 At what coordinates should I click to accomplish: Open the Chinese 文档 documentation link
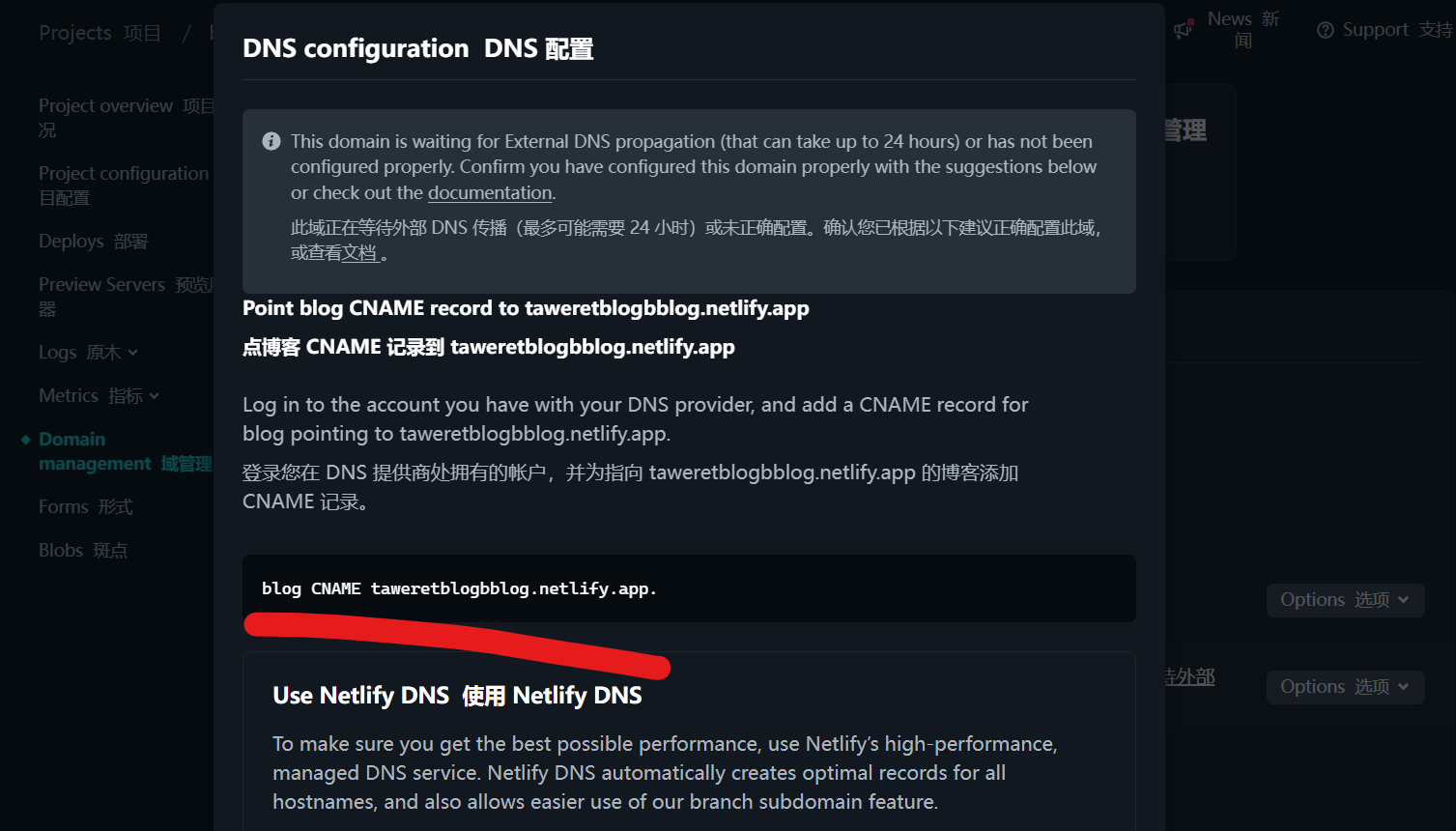pyautogui.click(x=359, y=253)
